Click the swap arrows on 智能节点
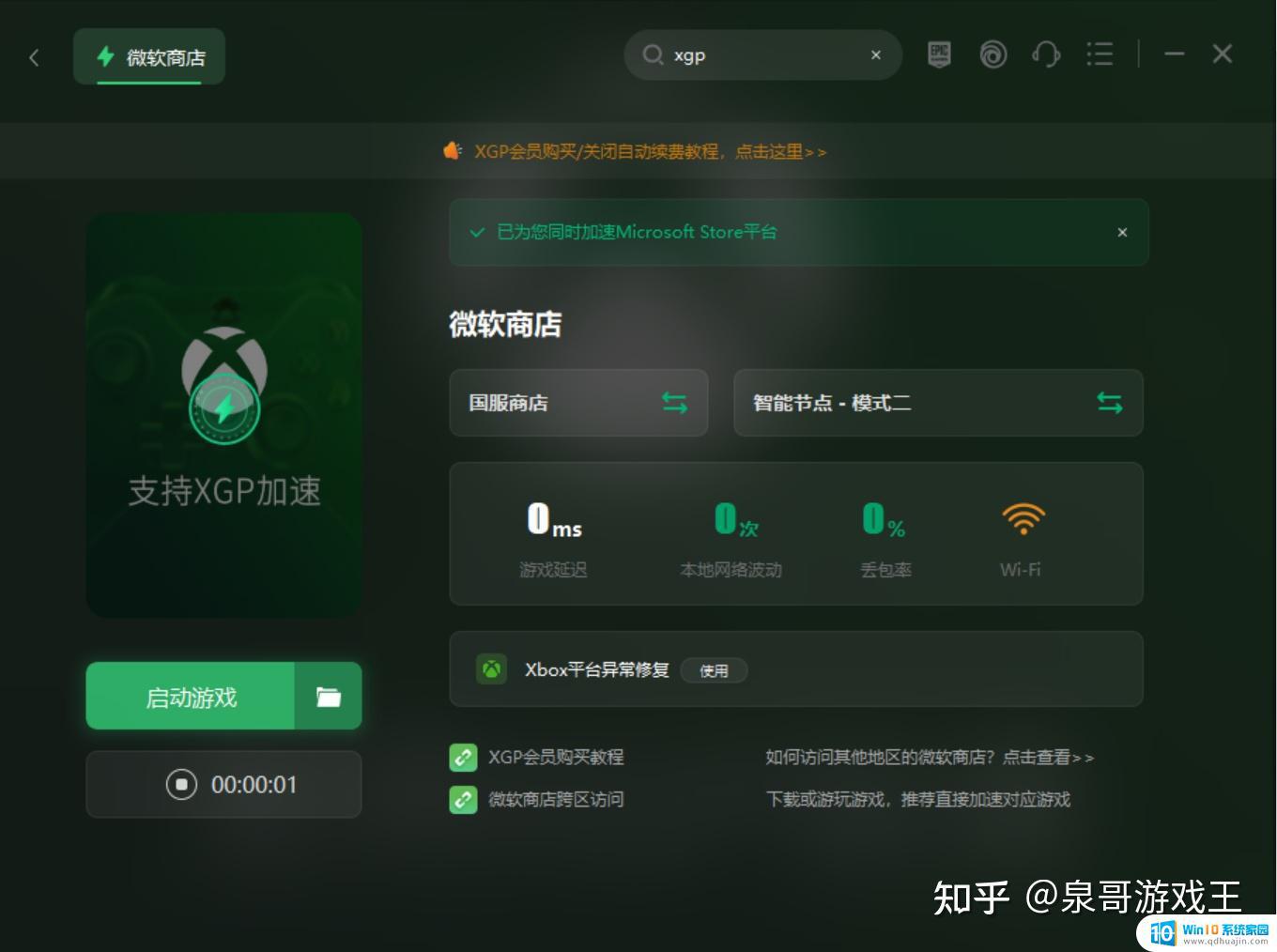 pyautogui.click(x=1110, y=403)
